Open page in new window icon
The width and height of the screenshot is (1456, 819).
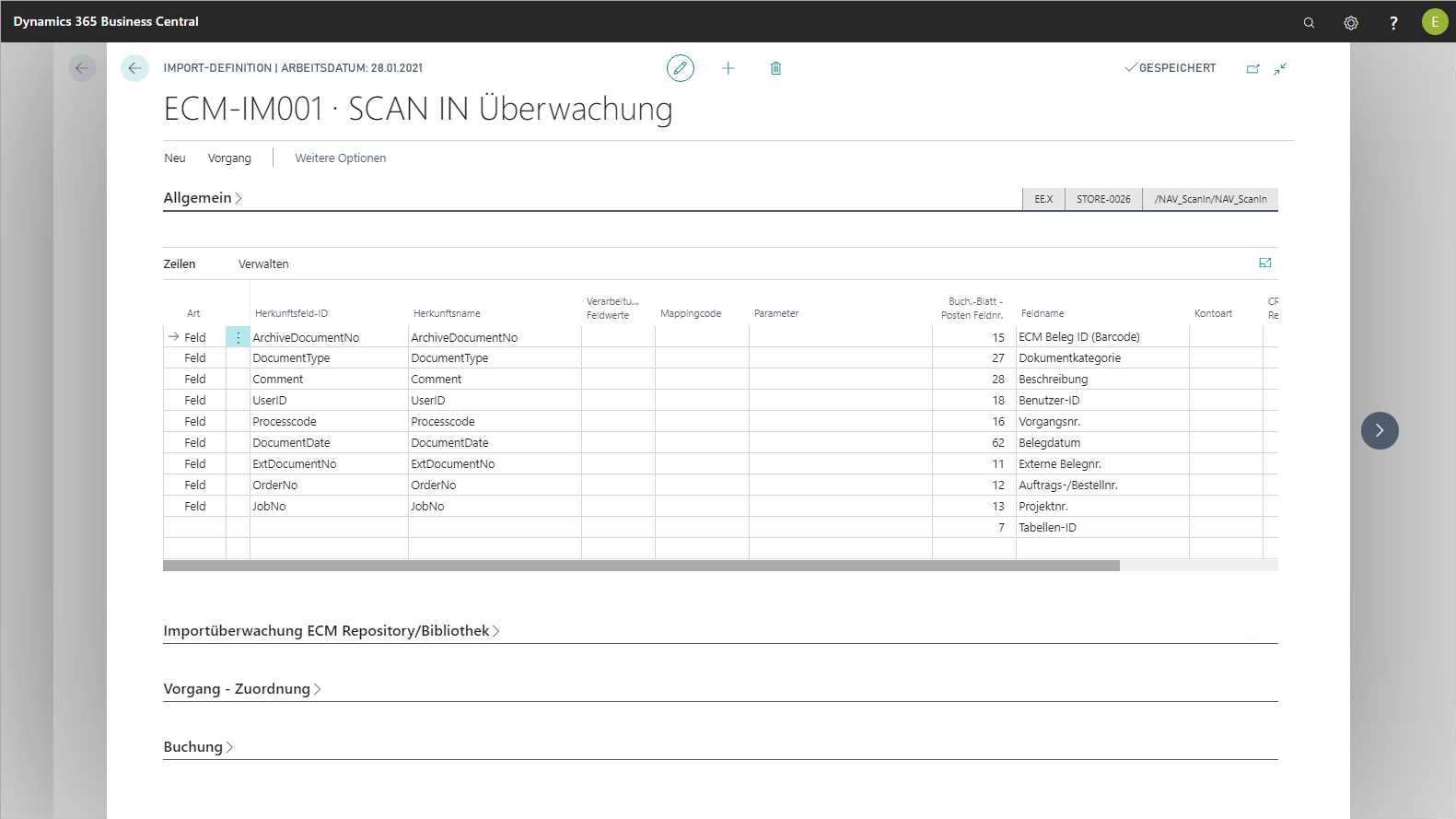1252,68
